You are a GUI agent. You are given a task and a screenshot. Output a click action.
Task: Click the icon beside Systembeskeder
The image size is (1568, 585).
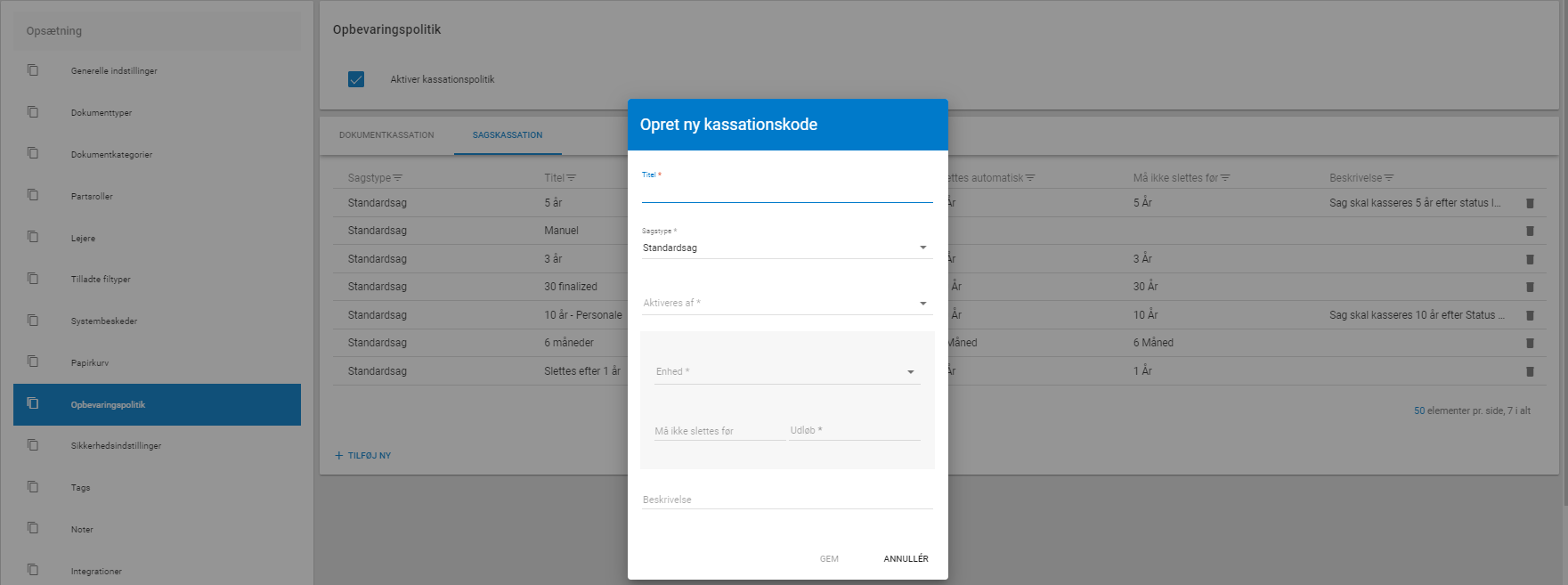[33, 321]
